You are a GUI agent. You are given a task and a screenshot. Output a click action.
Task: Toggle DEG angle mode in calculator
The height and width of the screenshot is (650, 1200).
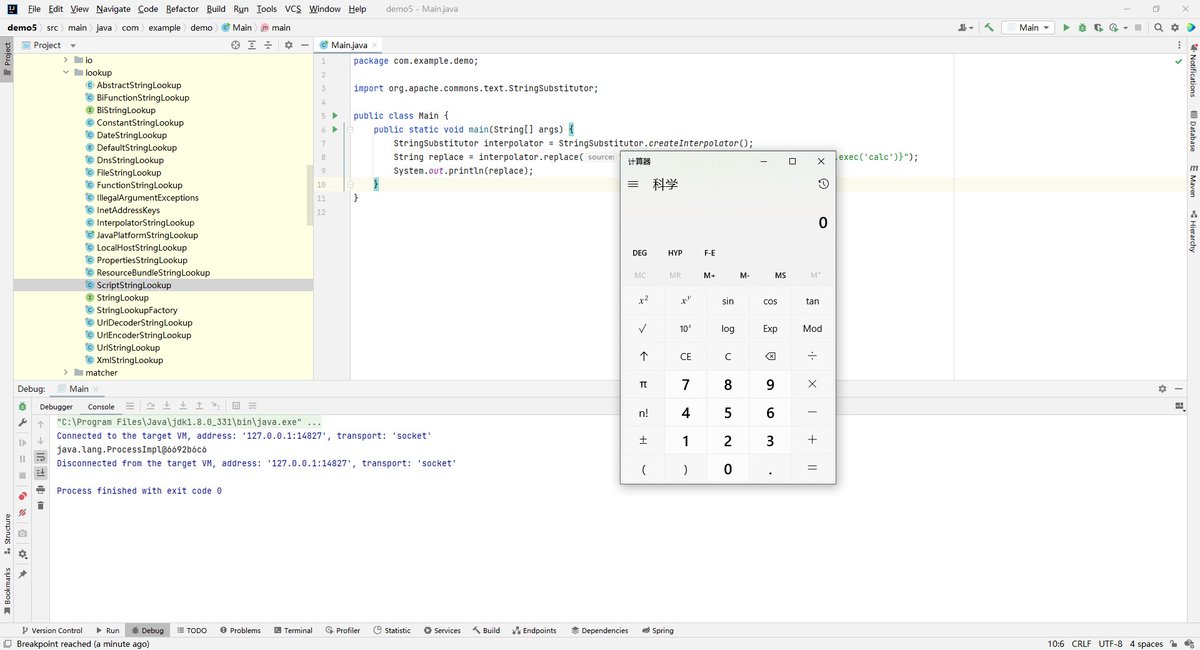639,253
